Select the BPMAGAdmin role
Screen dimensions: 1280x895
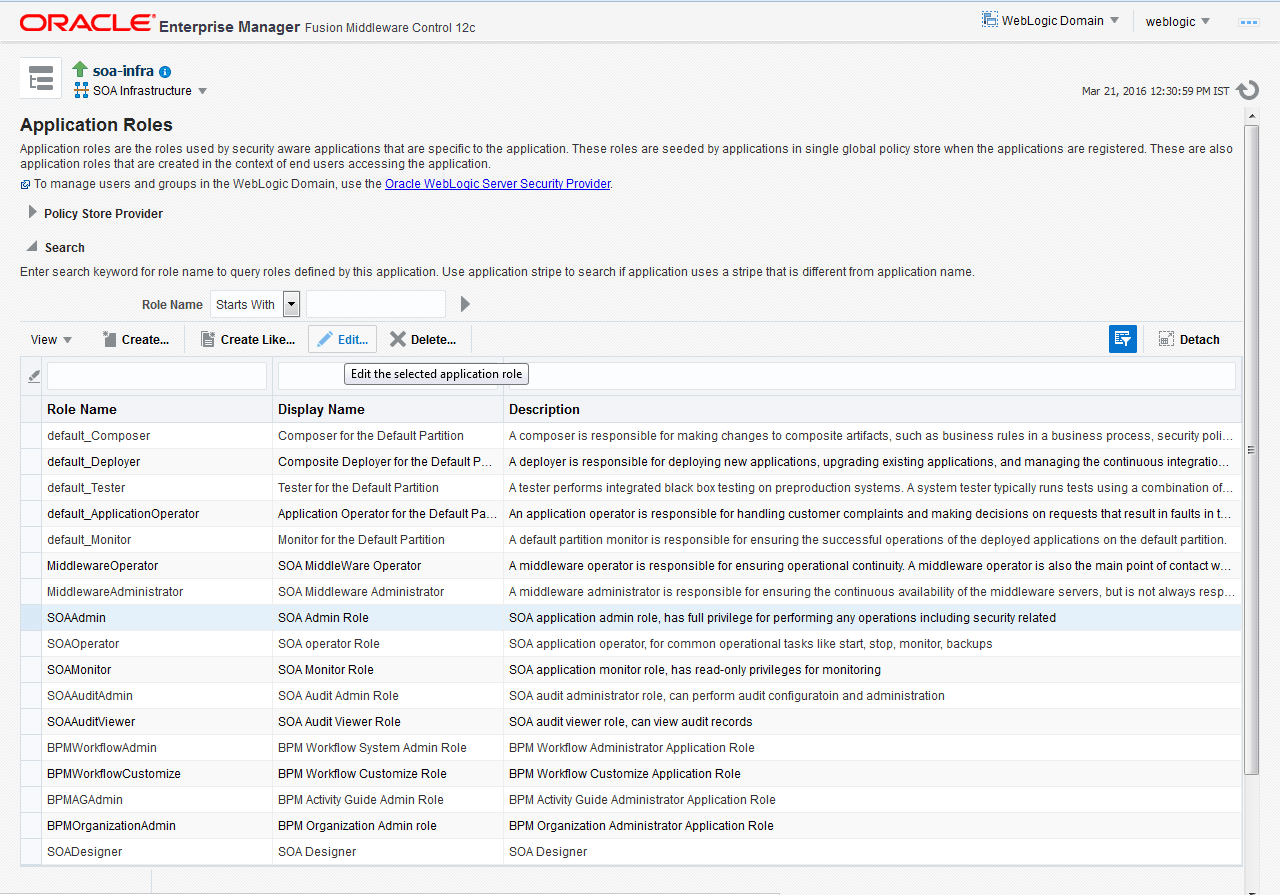[x=85, y=800]
